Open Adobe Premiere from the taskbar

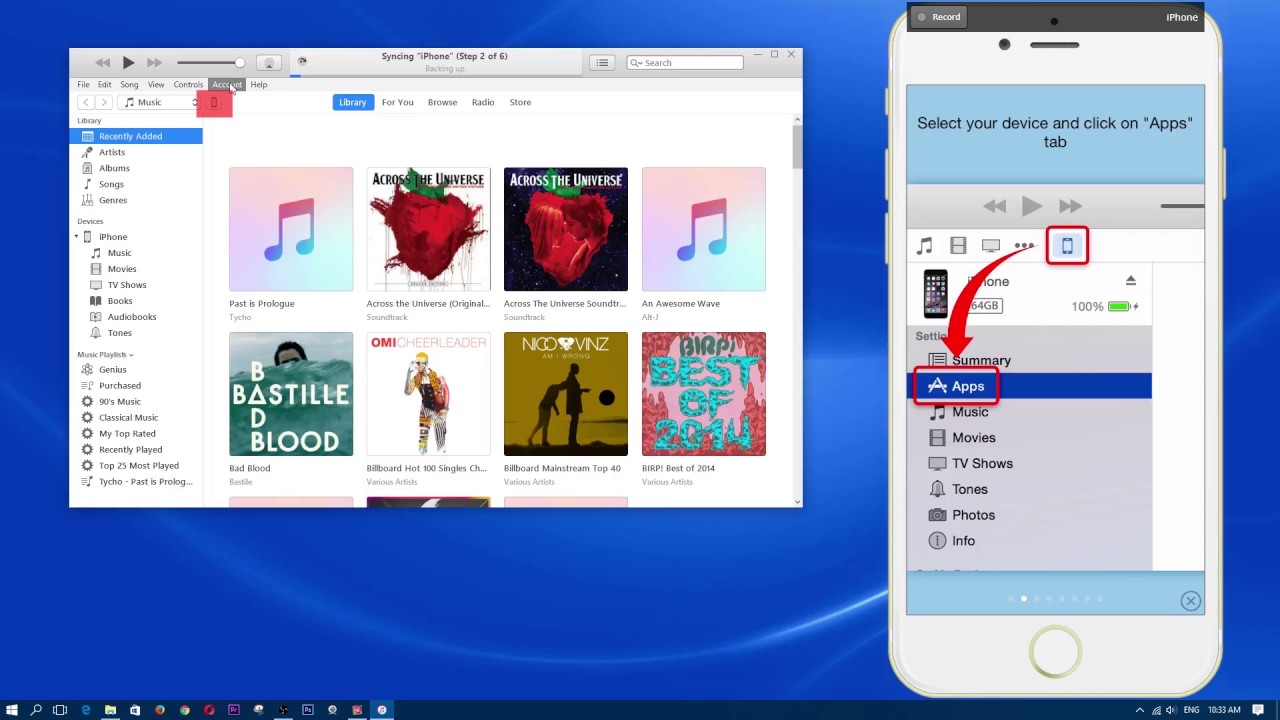(234, 710)
